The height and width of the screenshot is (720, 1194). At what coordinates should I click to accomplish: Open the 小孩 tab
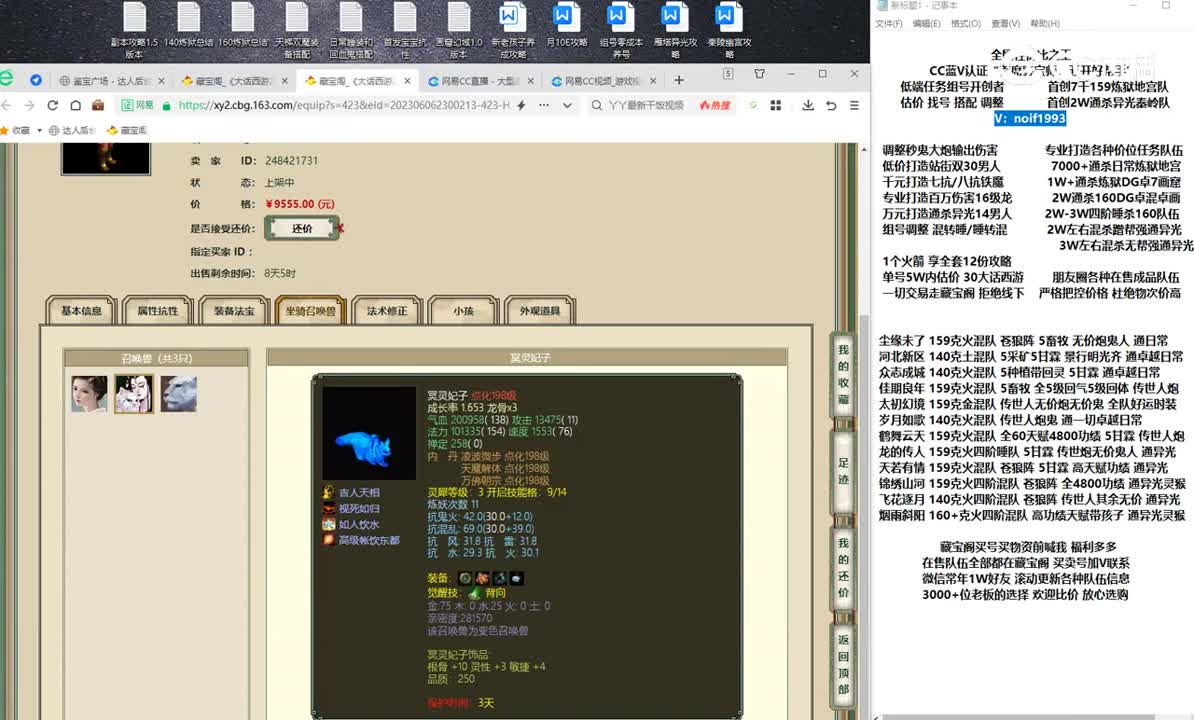coord(463,311)
